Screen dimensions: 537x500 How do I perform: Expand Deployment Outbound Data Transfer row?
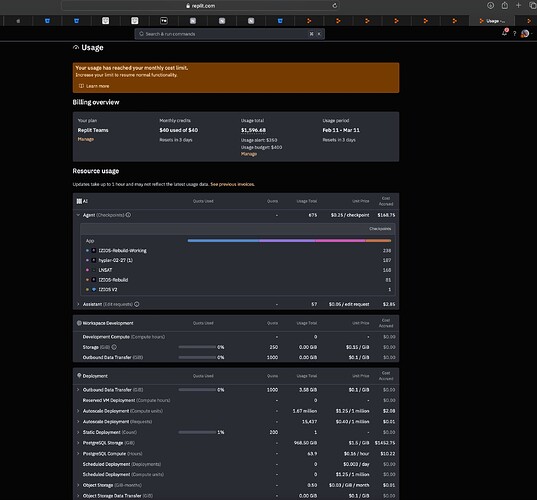[78, 390]
